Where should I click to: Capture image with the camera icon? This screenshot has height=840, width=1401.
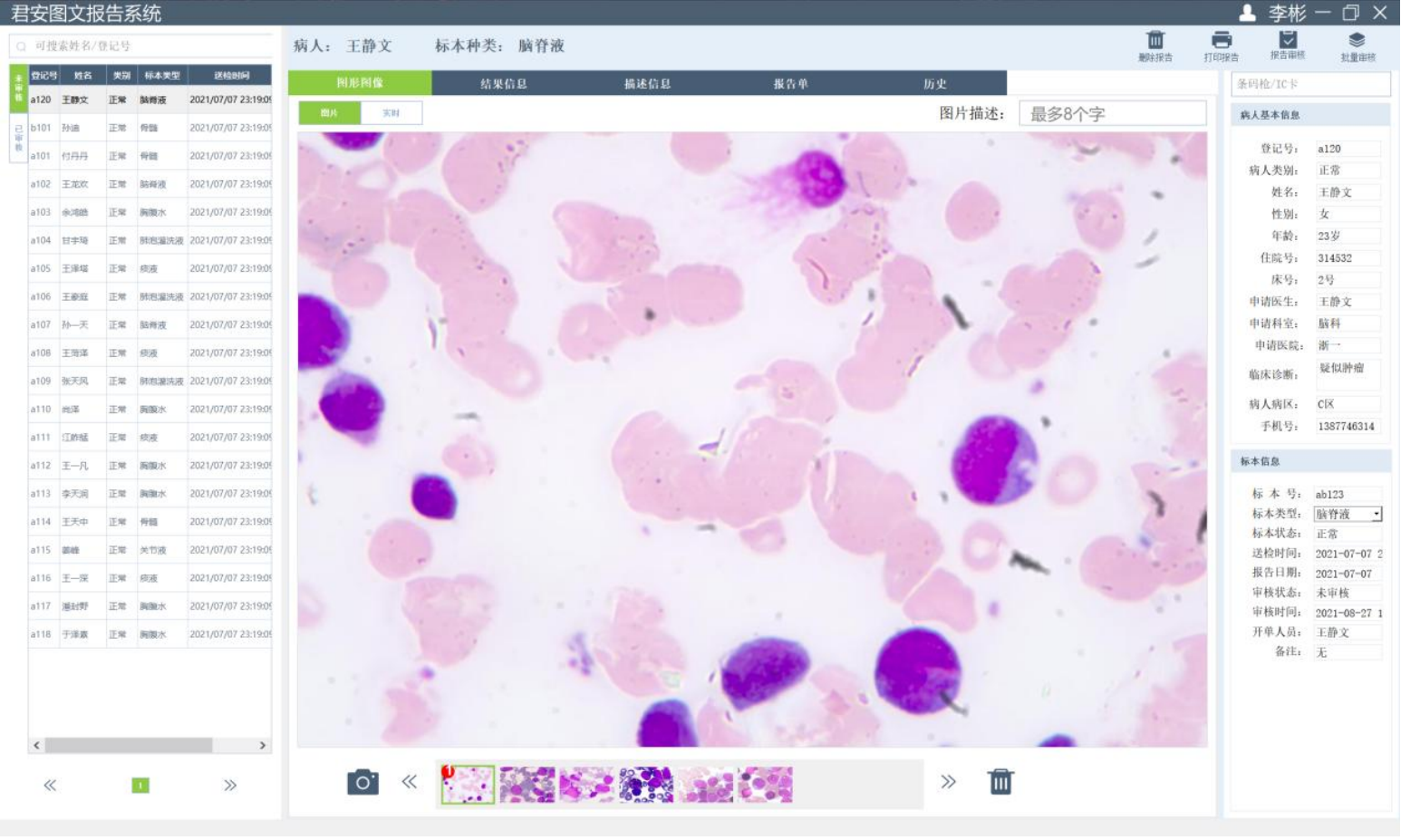pyautogui.click(x=362, y=782)
